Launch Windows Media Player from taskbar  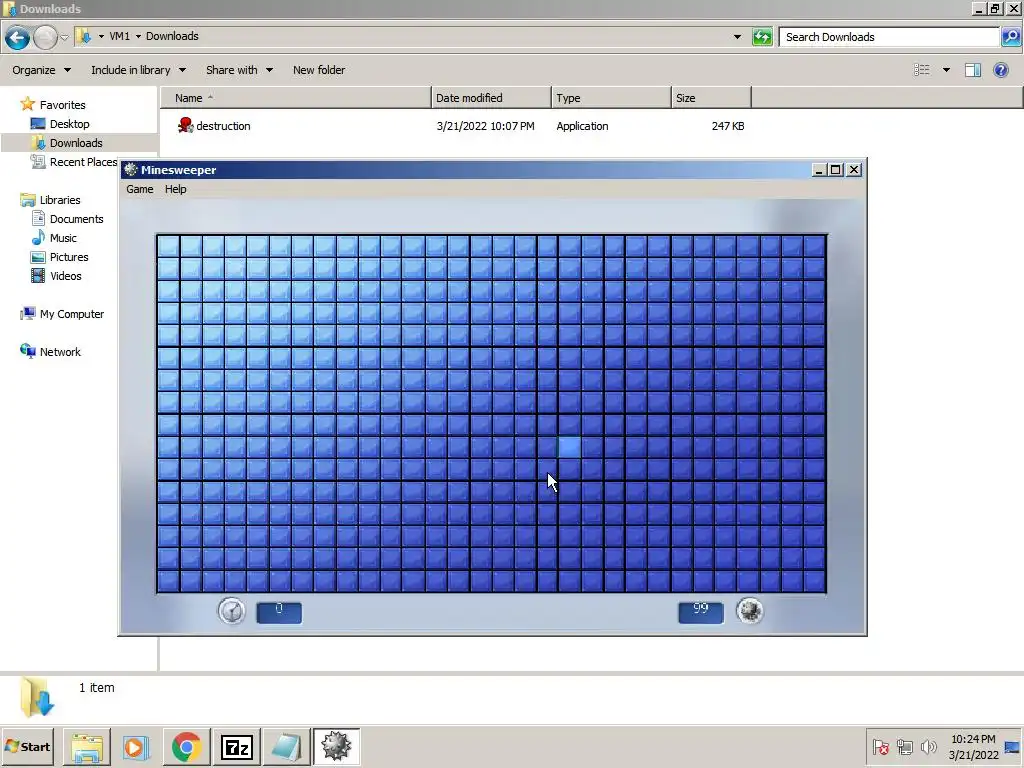tap(136, 747)
